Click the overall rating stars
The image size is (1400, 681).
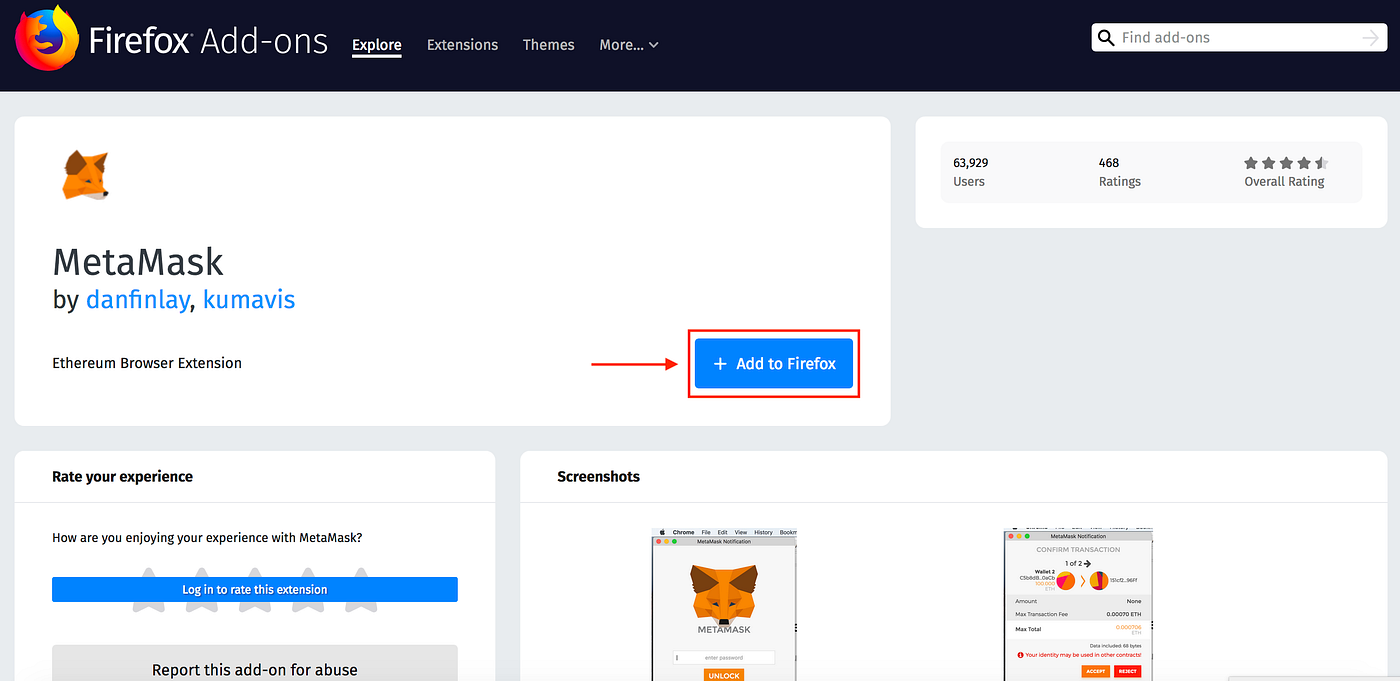[1285, 163]
